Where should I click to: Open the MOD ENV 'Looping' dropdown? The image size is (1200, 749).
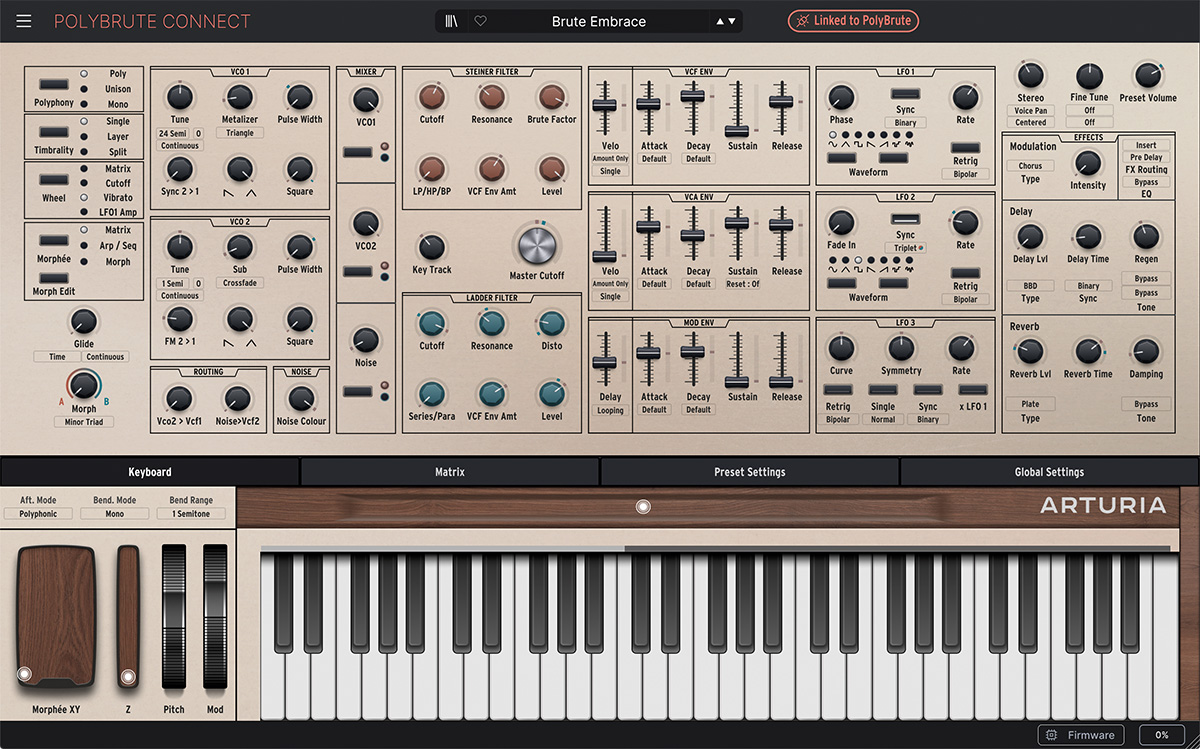(x=610, y=410)
